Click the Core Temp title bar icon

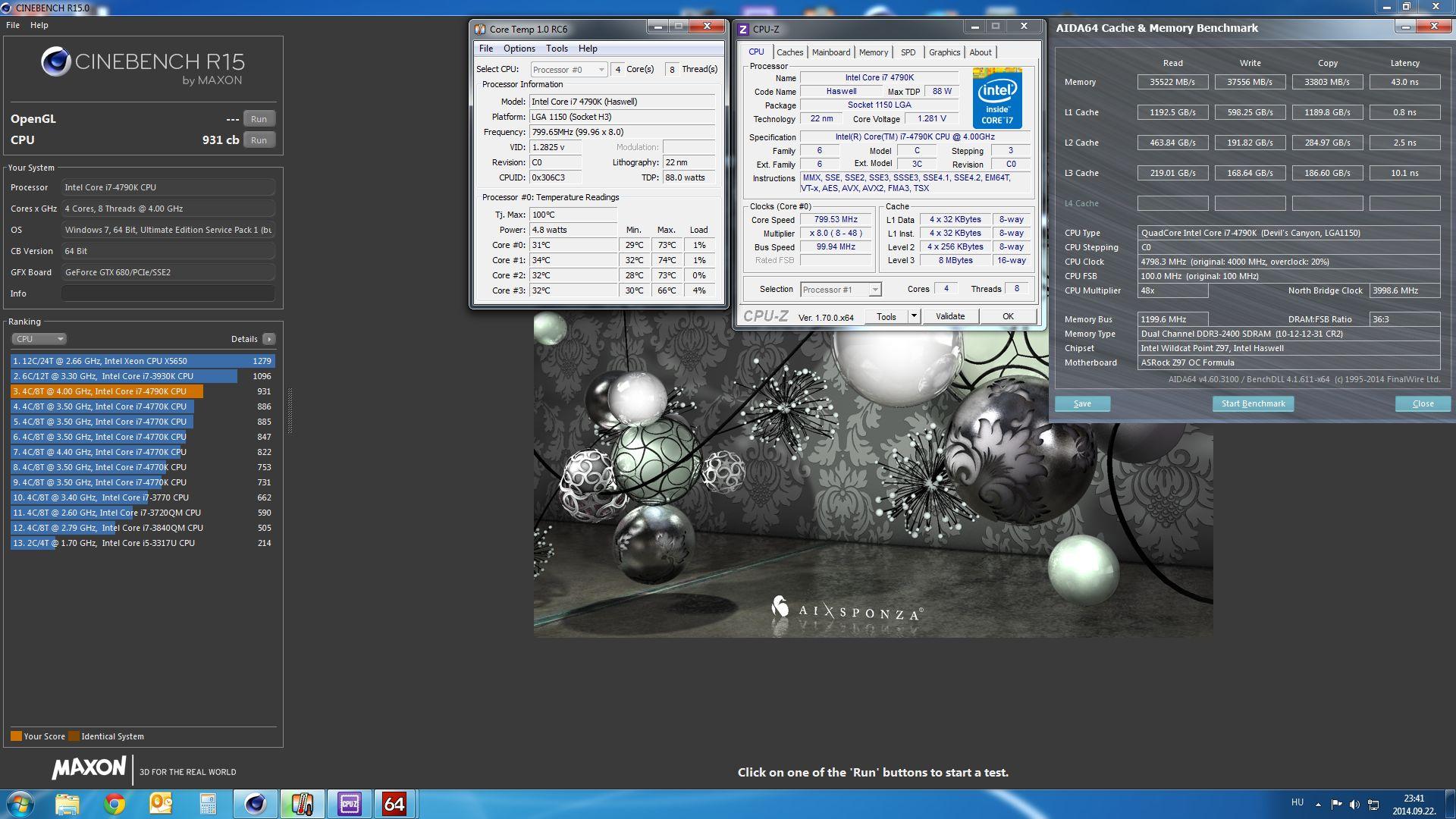[x=479, y=29]
